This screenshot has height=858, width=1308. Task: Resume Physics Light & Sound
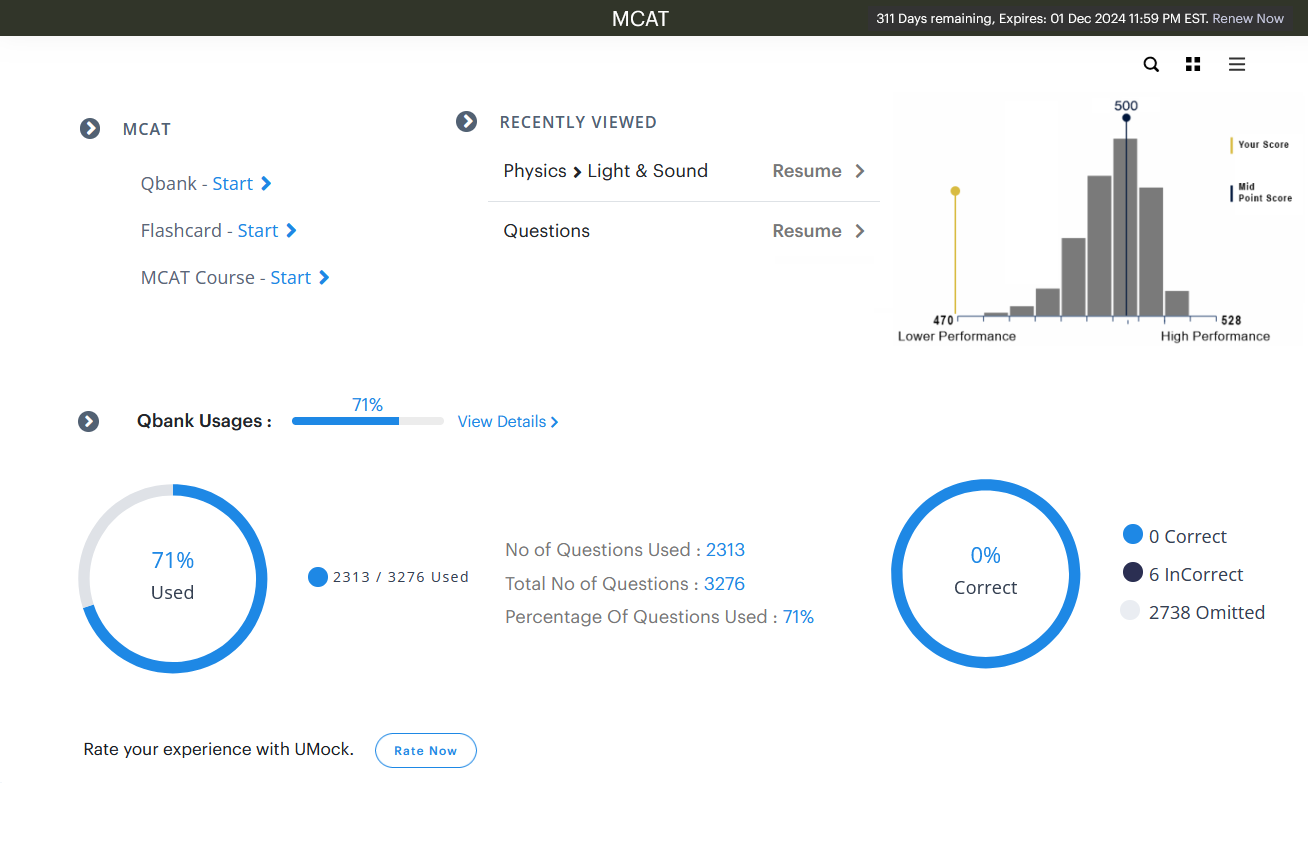click(x=807, y=171)
